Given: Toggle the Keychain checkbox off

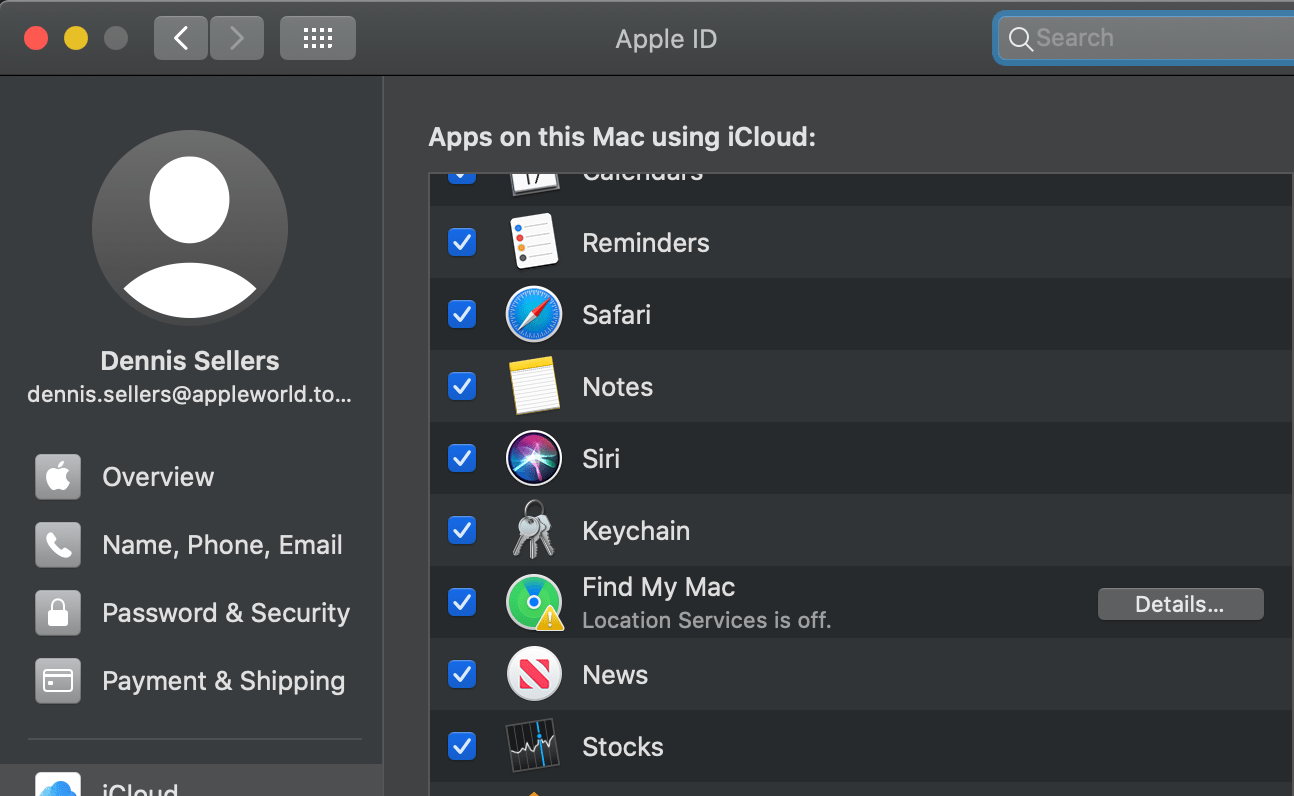Looking at the screenshot, I should coord(462,530).
